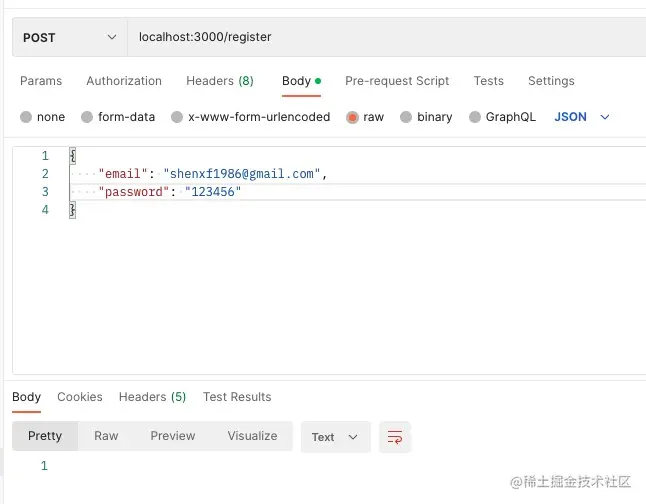
Task: Open the request Headers (8) tab
Action: point(220,81)
